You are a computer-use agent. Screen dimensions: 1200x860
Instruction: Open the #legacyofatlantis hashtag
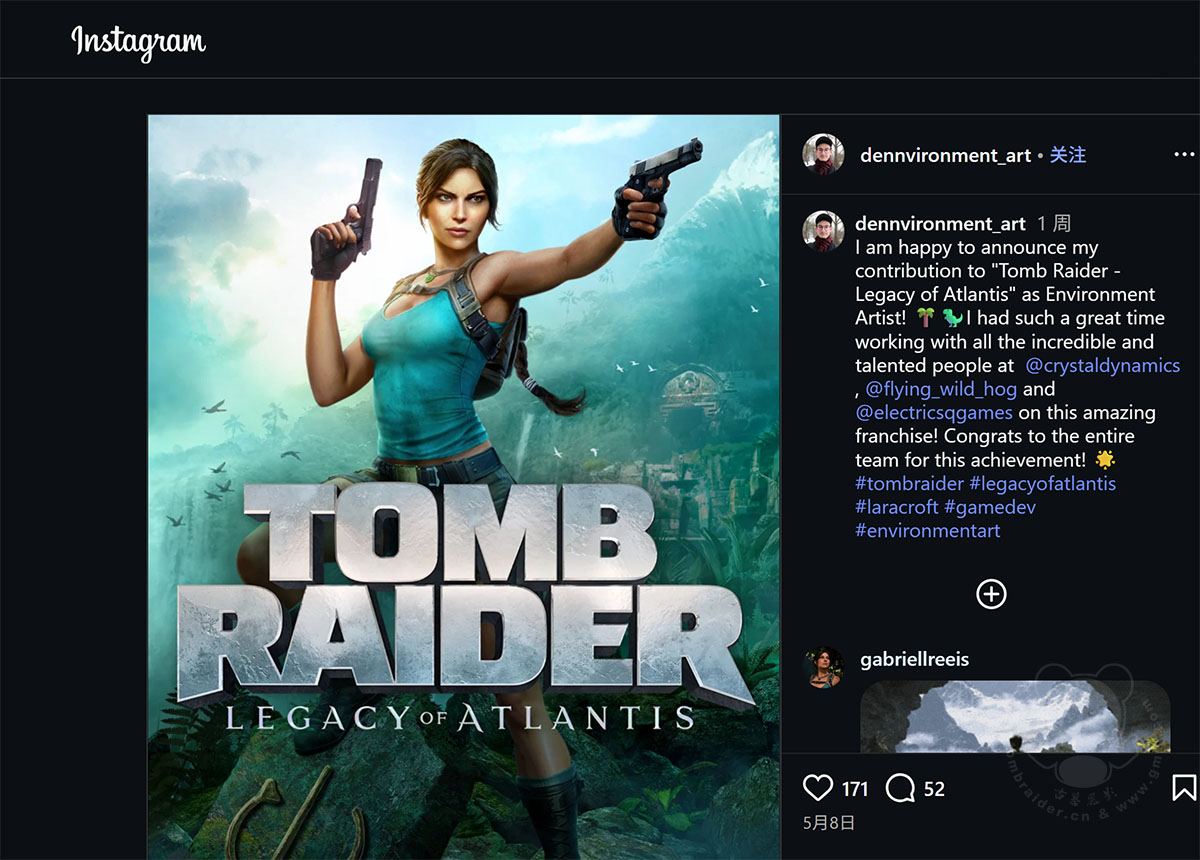[x=1043, y=483]
